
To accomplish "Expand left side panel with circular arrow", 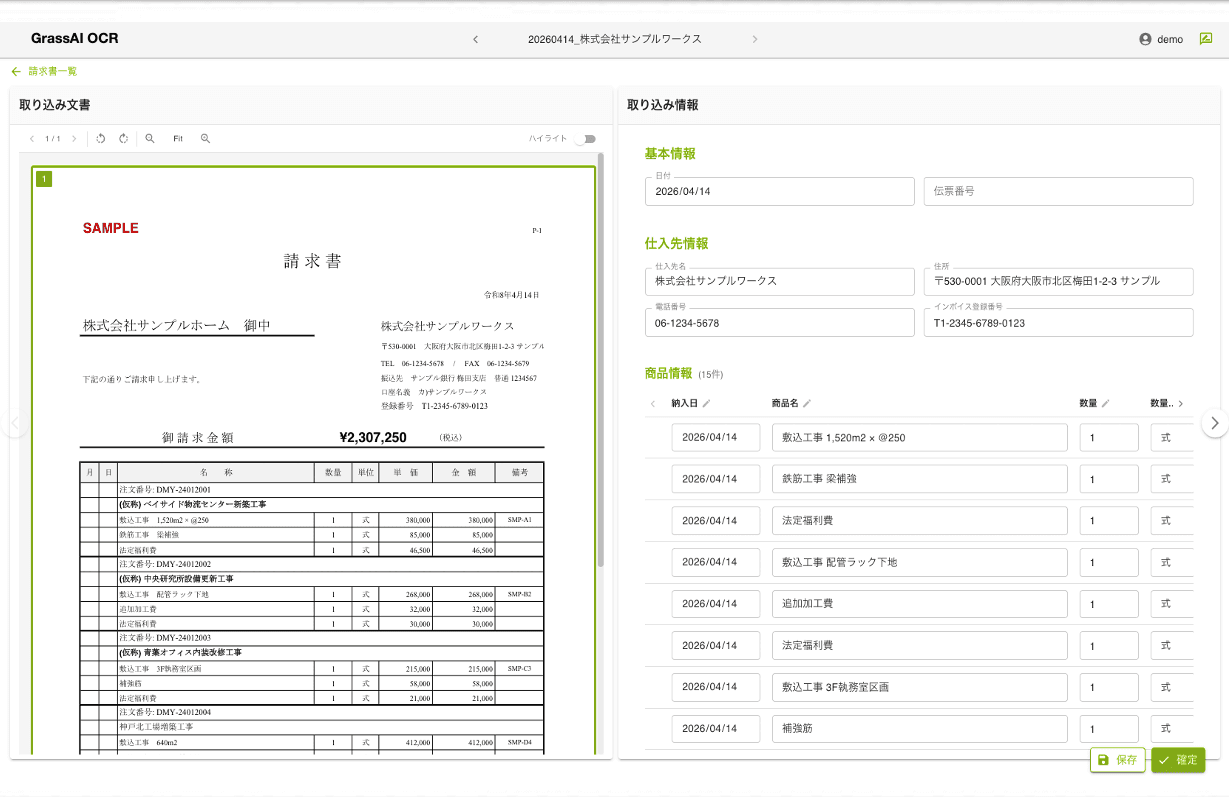I will pos(13,423).
